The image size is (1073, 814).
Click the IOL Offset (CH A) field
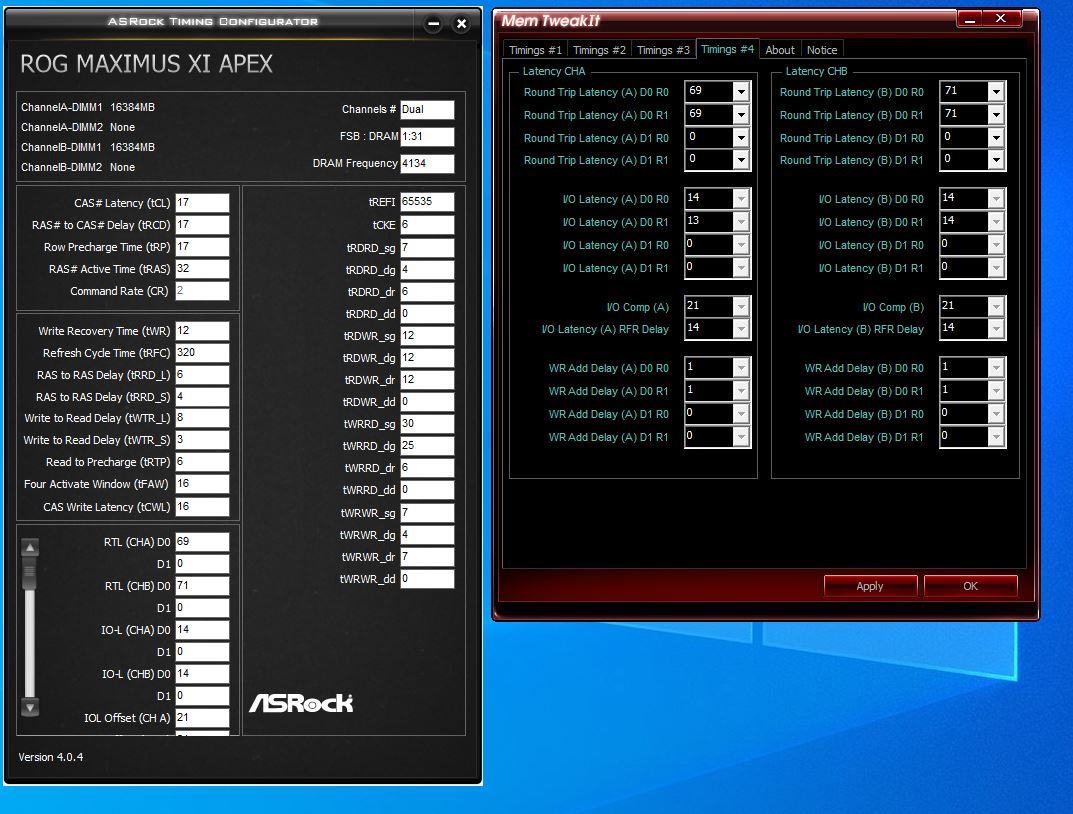[202, 718]
